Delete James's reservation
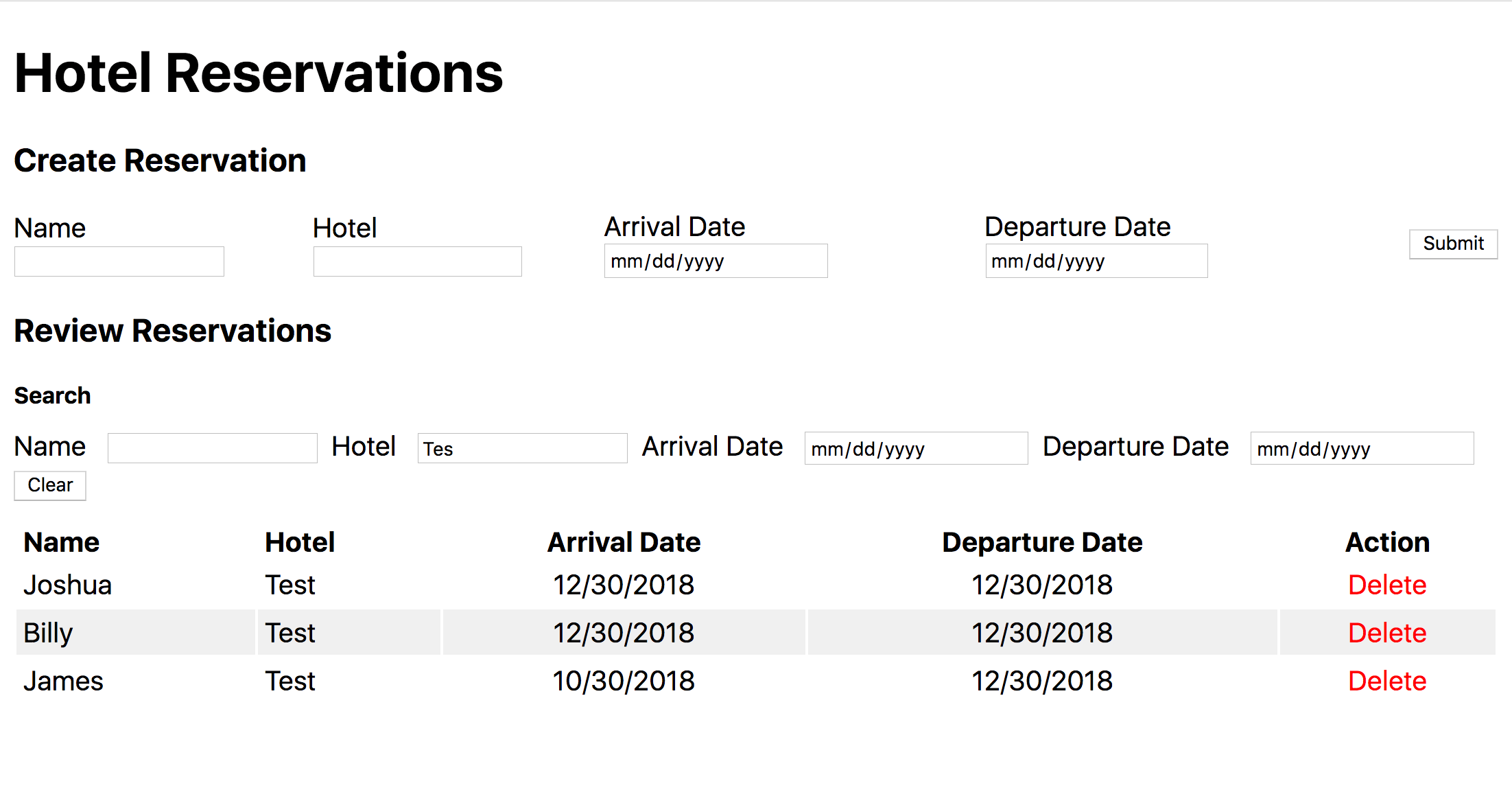This screenshot has height=792, width=1512. pos(1386,681)
